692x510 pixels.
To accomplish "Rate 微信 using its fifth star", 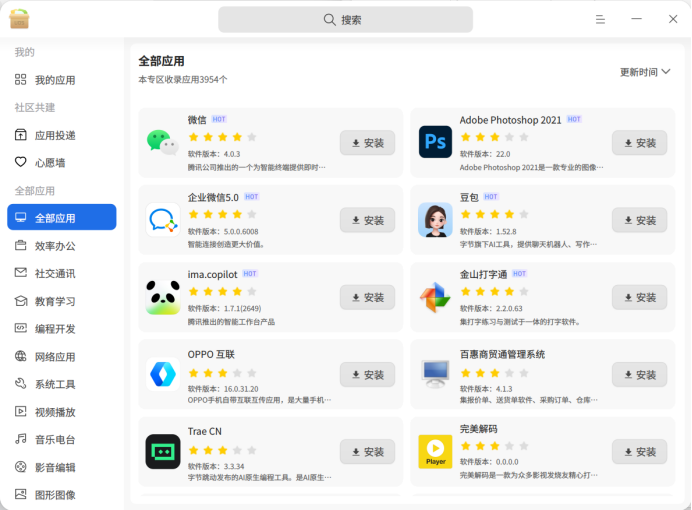I will tap(252, 137).
